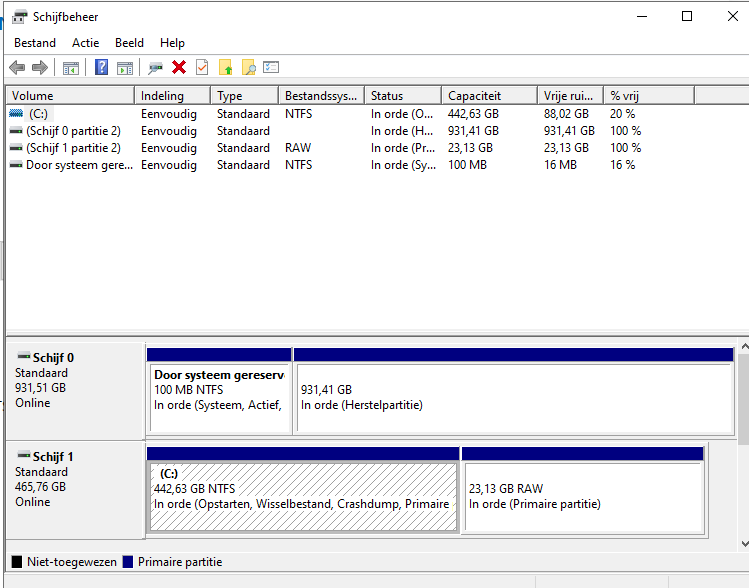This screenshot has width=749, height=588.
Task: Select the (C:) 442,63 GB NTFS partition block
Action: [303, 490]
